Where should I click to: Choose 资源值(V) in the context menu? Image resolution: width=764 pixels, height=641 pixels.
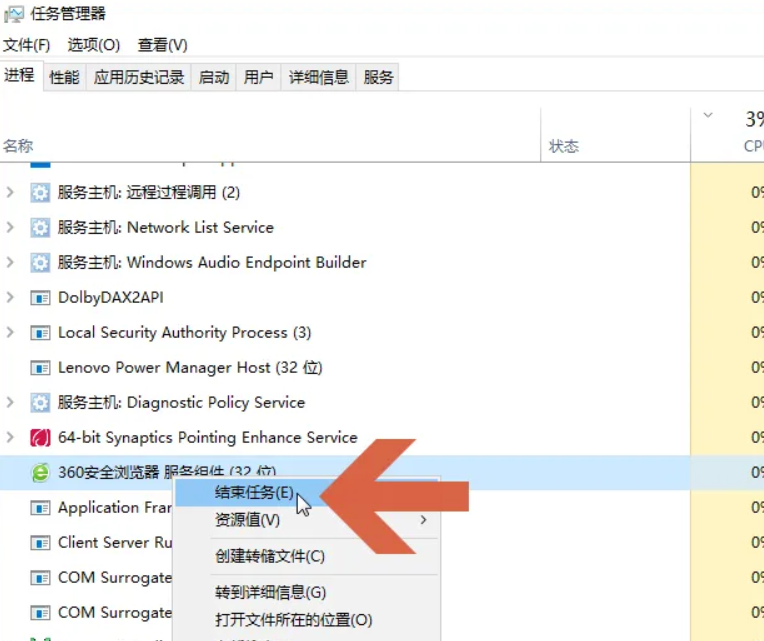coord(248,520)
